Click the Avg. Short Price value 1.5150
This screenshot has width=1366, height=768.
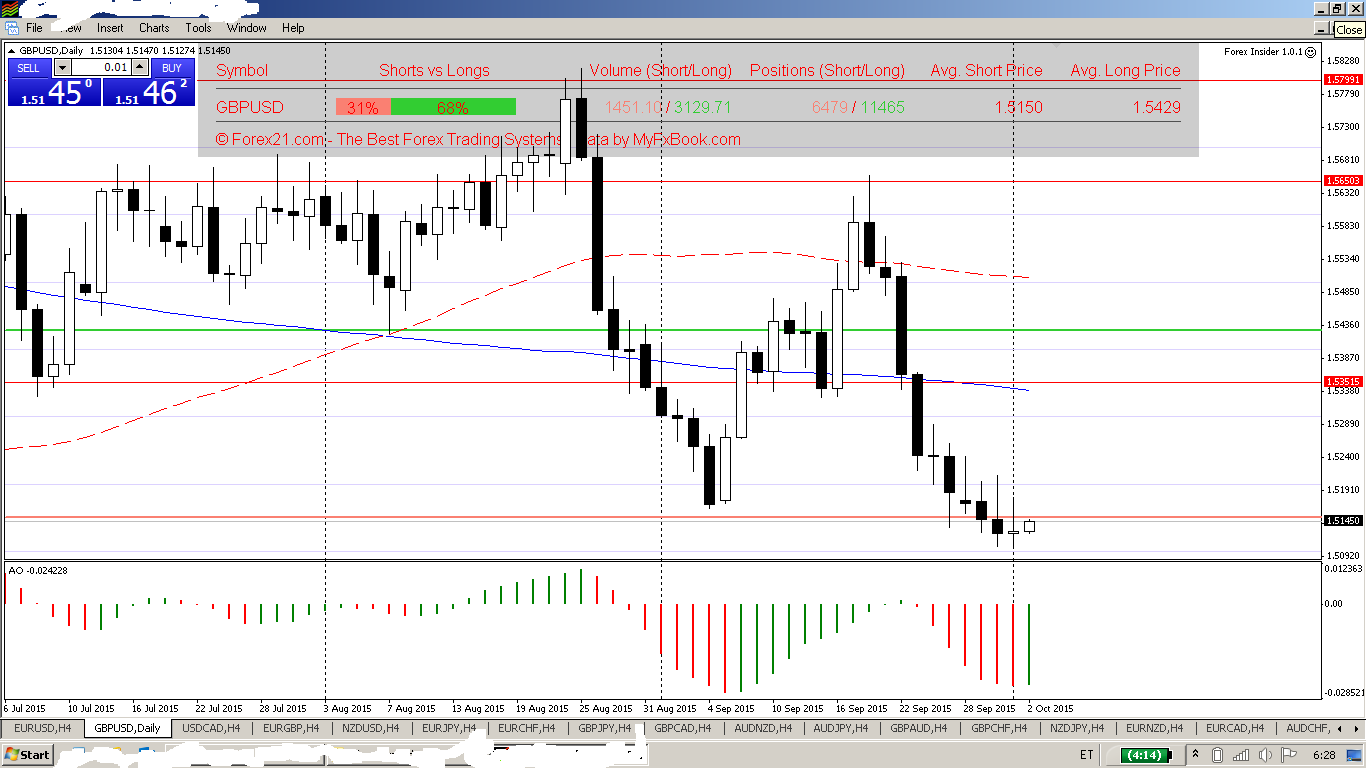pos(1018,107)
